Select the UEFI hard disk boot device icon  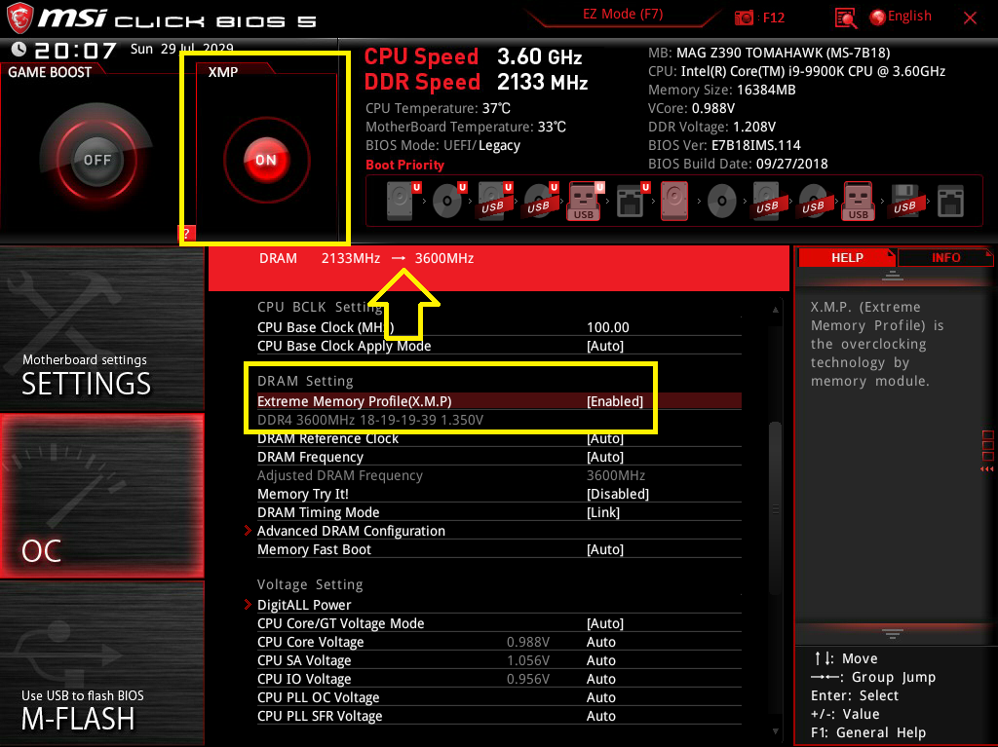tap(402, 201)
